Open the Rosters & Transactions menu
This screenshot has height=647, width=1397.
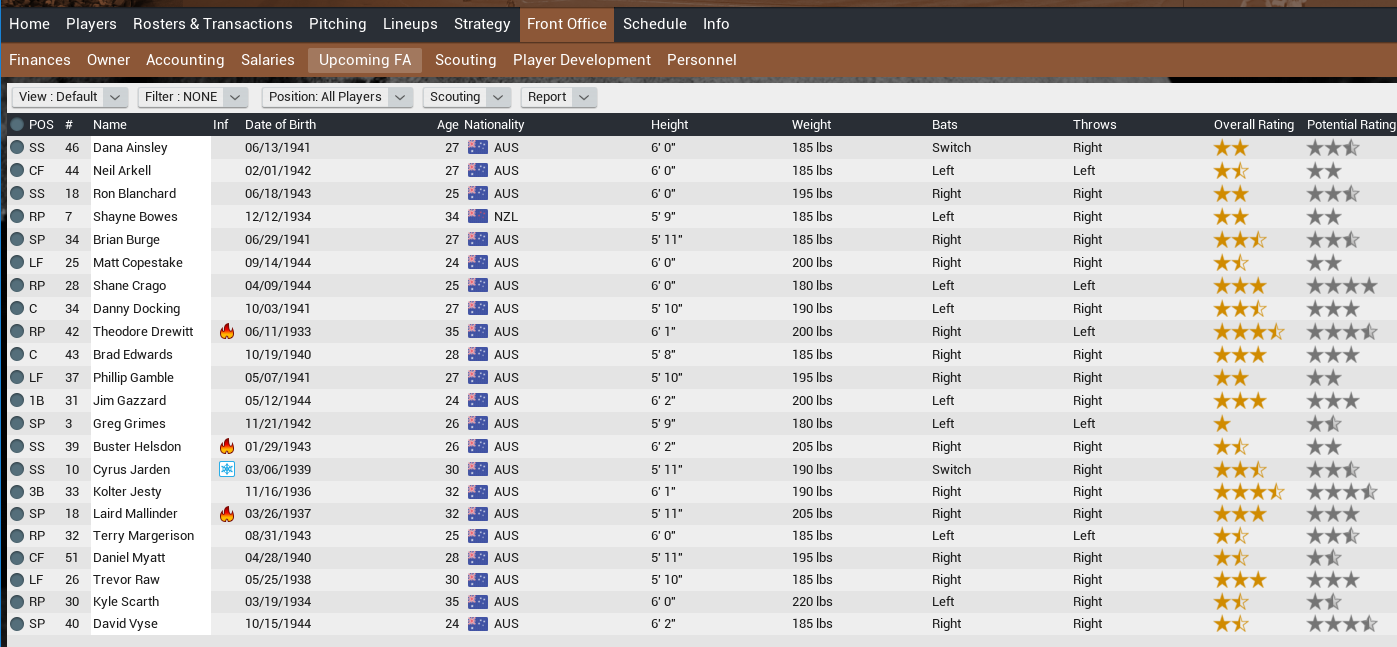coord(213,24)
